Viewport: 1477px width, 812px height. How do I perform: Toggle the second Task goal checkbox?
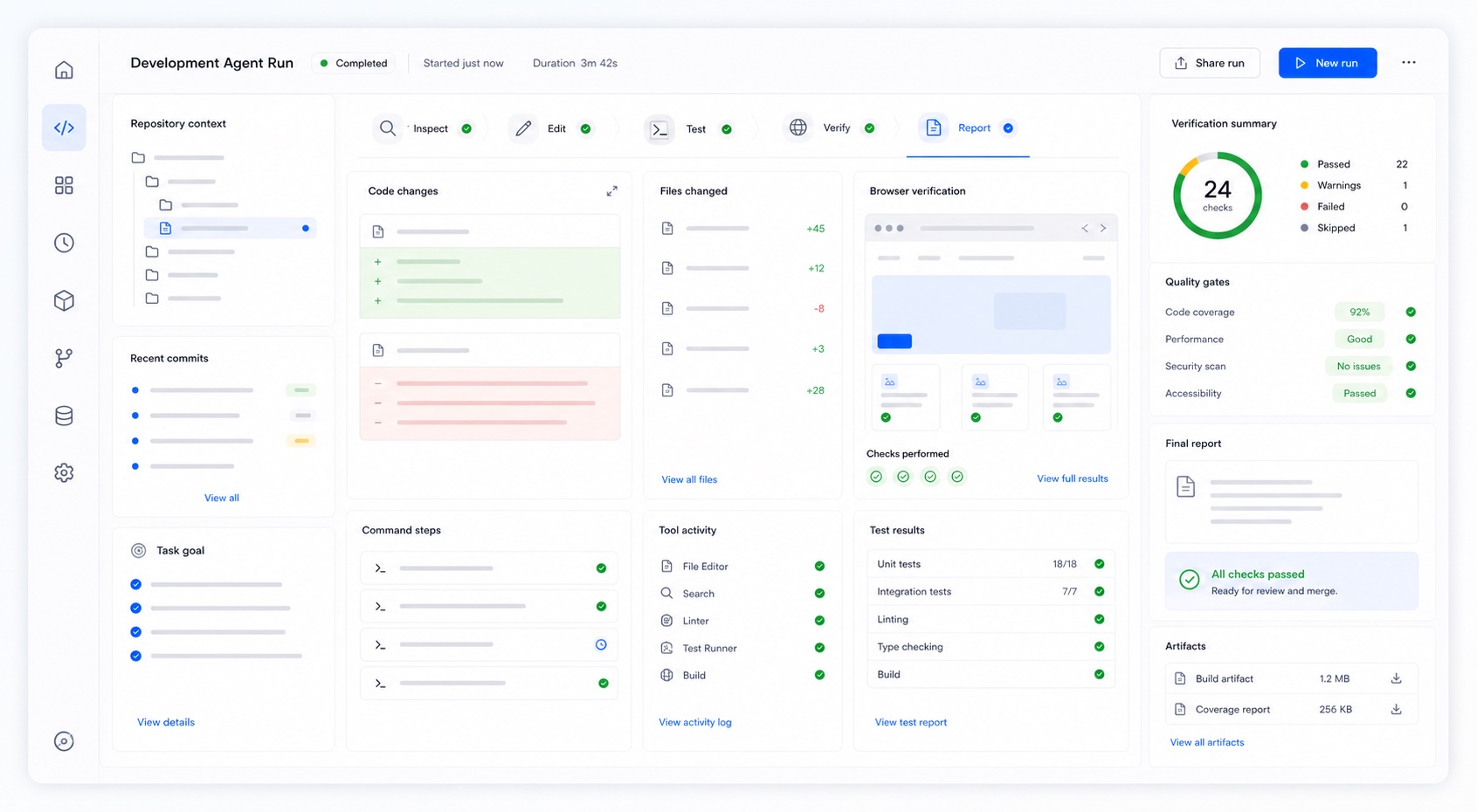(135, 608)
